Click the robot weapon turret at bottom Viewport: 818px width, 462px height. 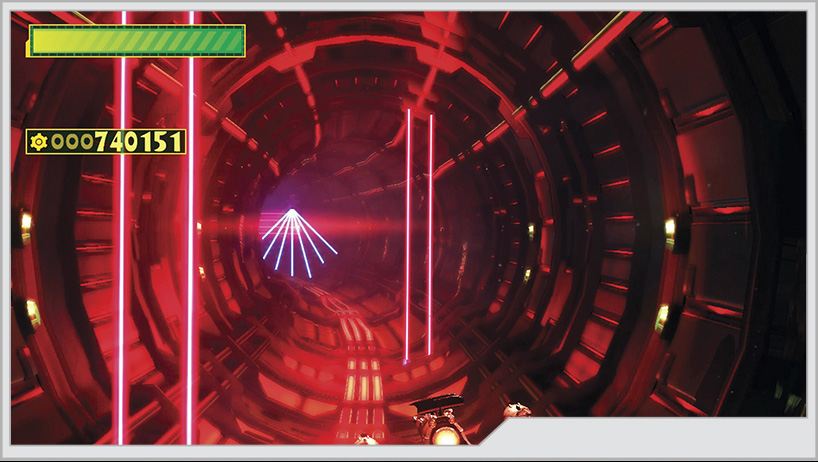click(x=440, y=420)
